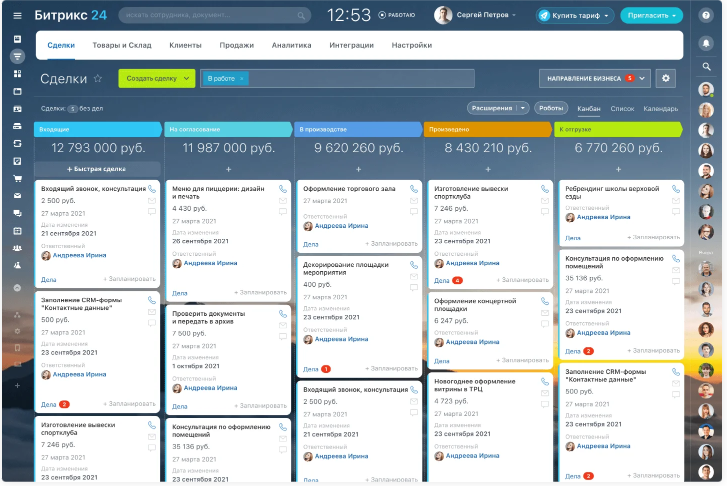Click the right sidebar search magnifier icon
Screen dimensions: 727x486
pyautogui.click(x=706, y=67)
